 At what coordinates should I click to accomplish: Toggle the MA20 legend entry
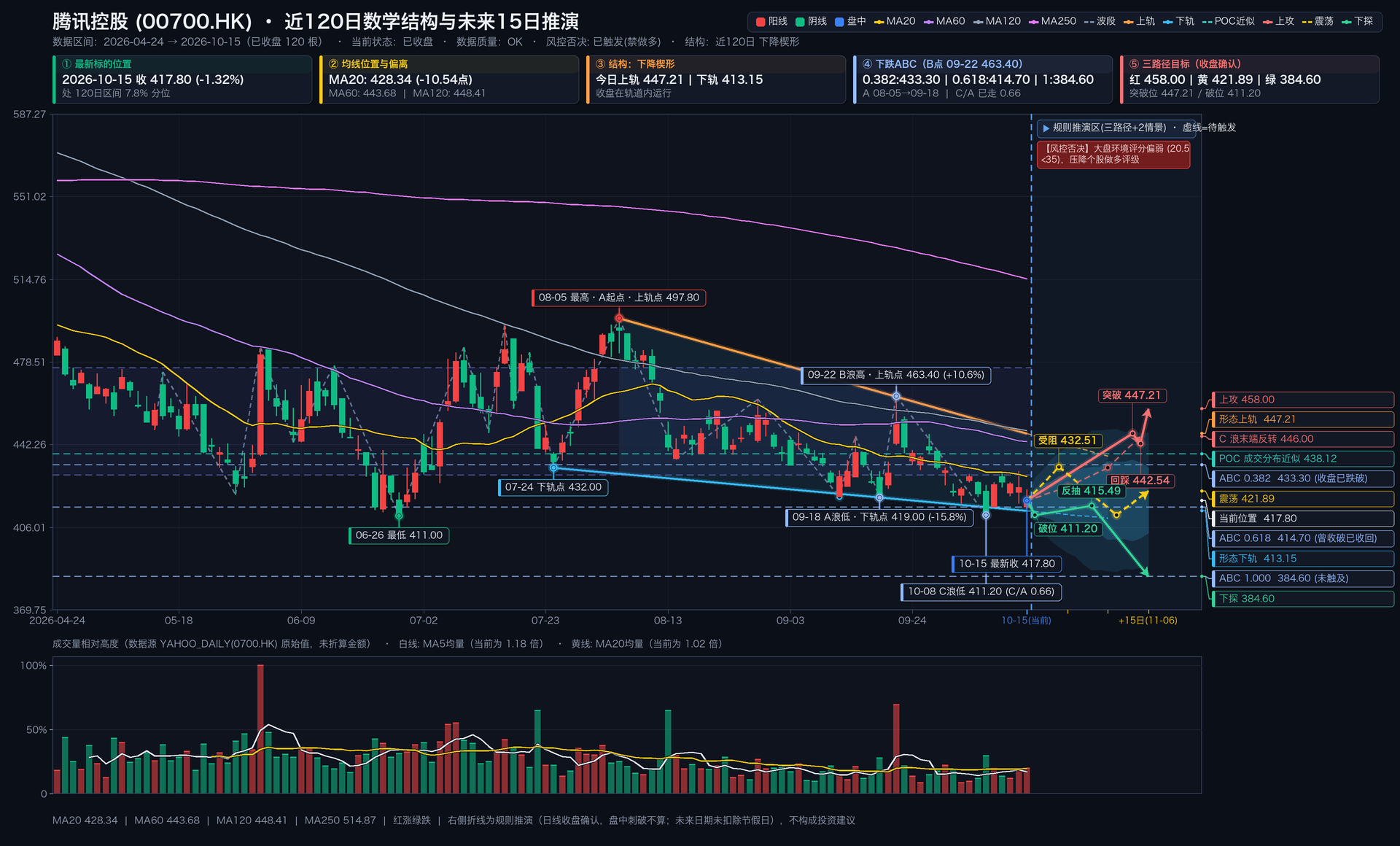click(895, 22)
